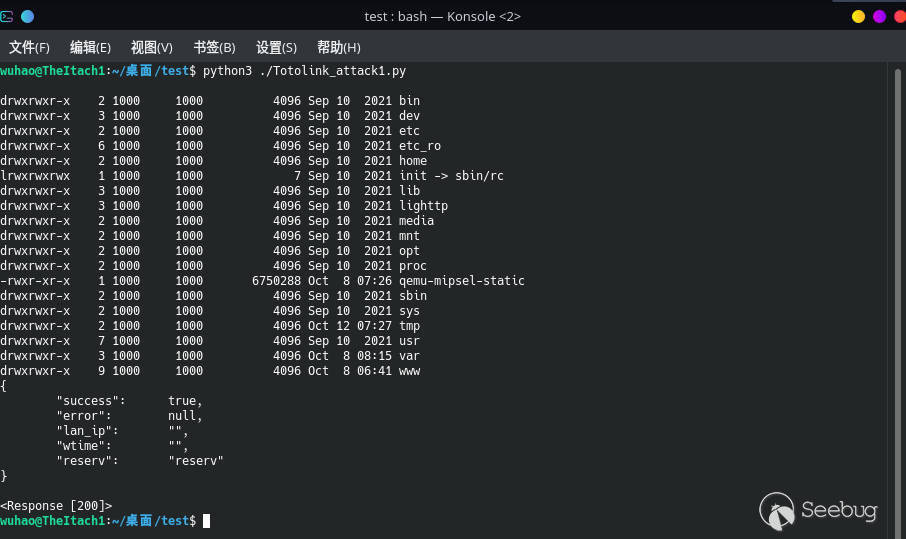
Task: Click the qemu-mipsel-static file name
Action: click(461, 281)
